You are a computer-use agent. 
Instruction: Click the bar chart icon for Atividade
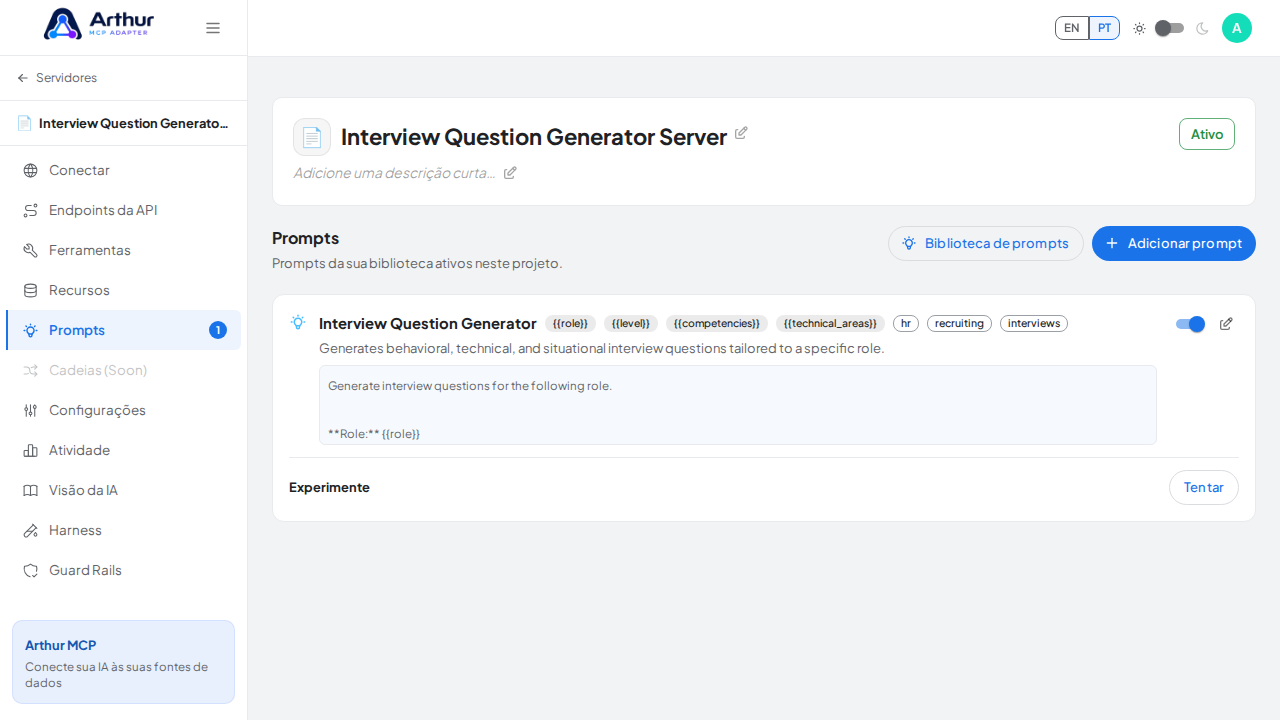pyautogui.click(x=31, y=450)
